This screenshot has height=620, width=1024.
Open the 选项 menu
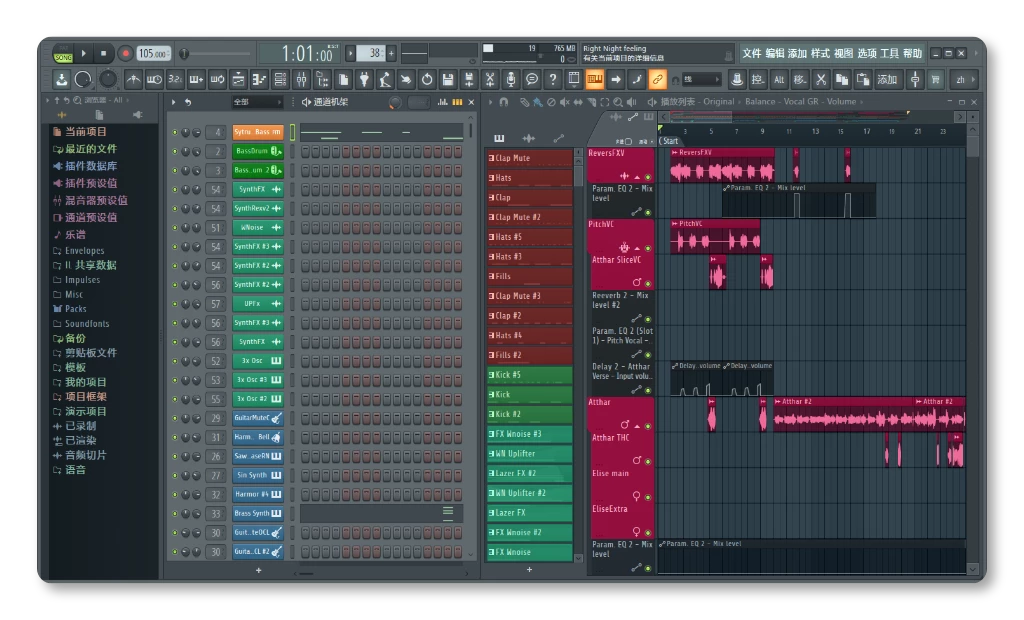click(866, 54)
